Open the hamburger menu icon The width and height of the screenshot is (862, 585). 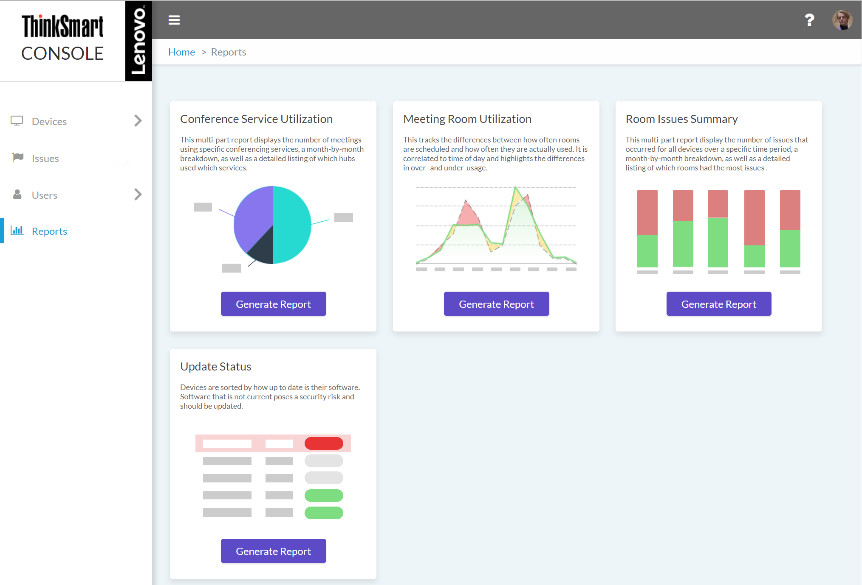click(x=174, y=20)
